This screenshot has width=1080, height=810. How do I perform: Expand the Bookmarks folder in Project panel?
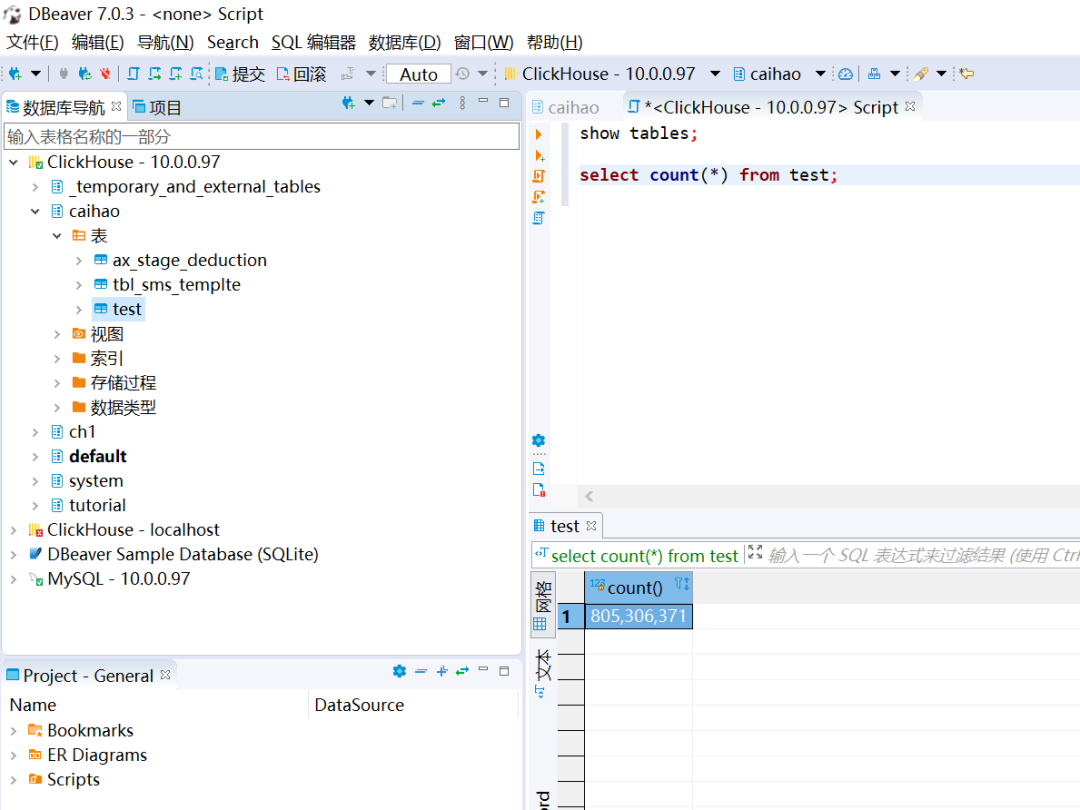tap(14, 731)
